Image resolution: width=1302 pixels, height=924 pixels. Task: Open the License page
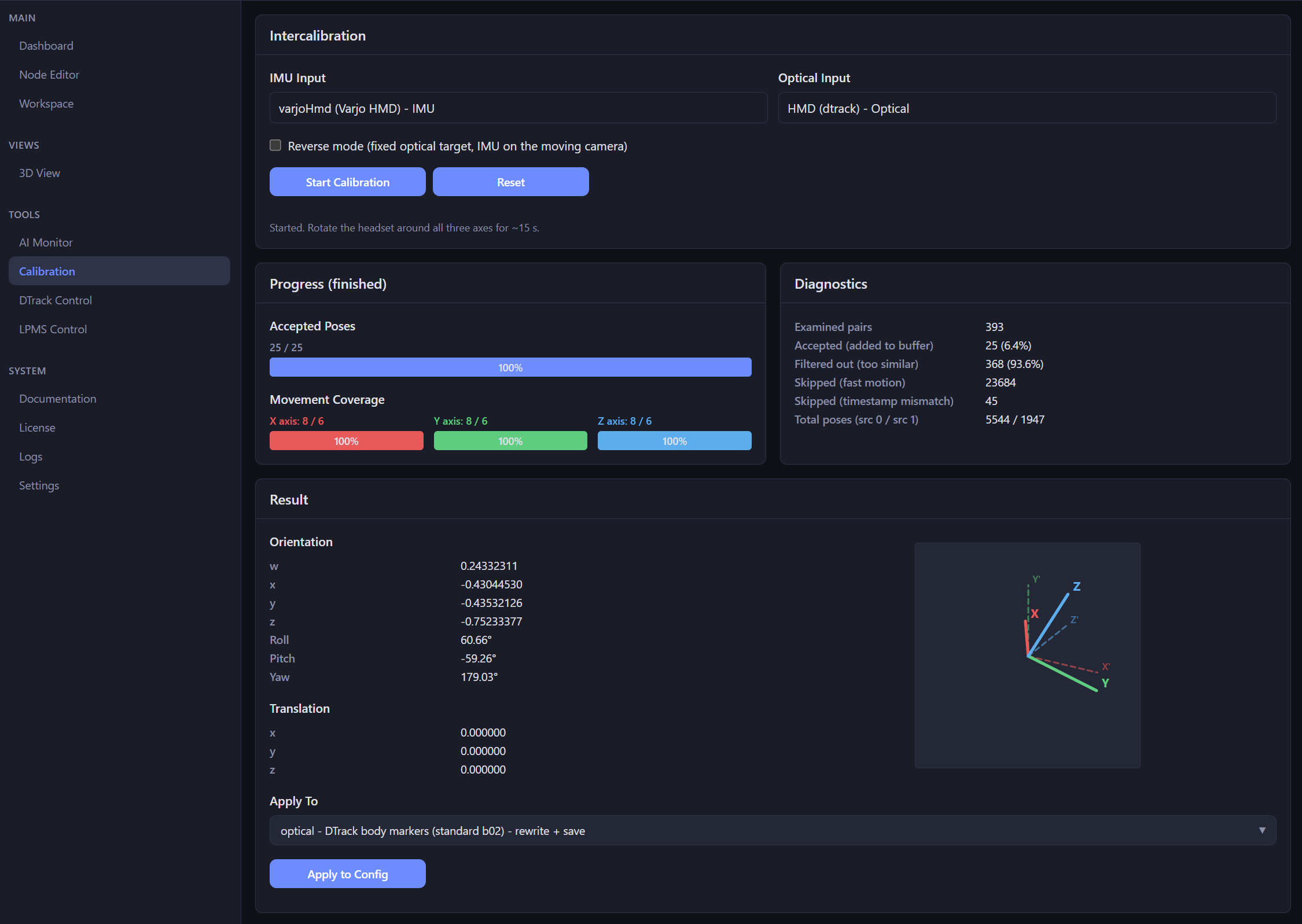point(37,428)
